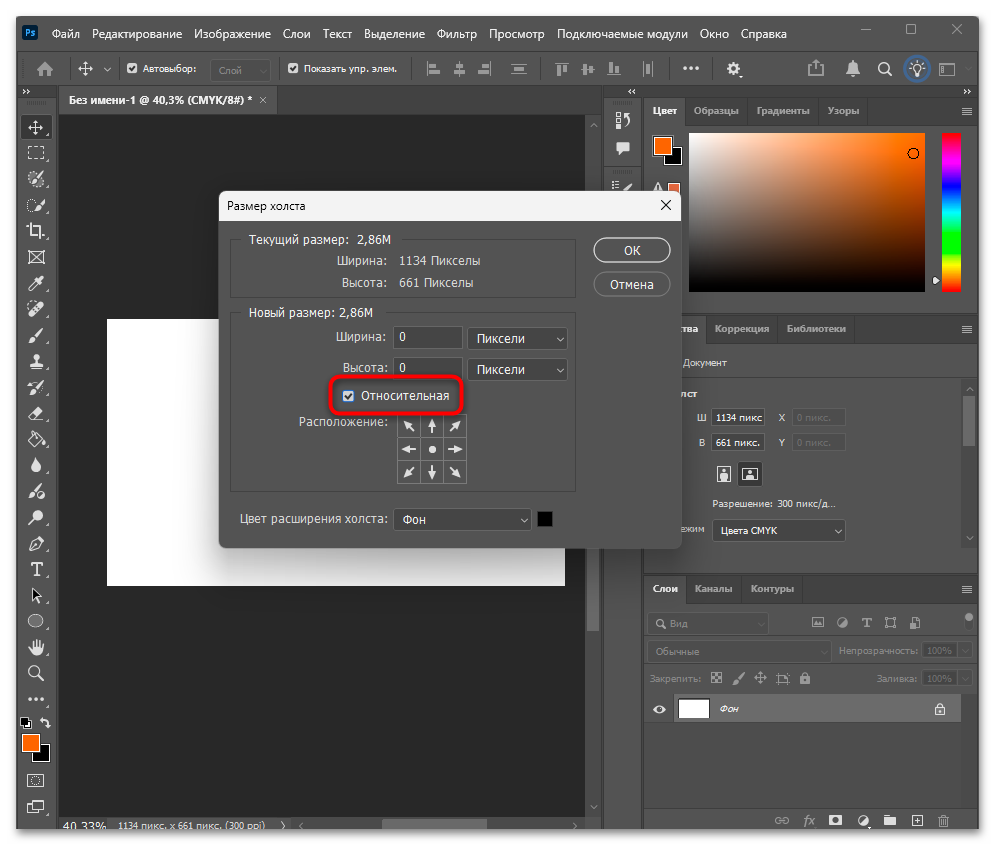Click the Delete layer trash icon
Screen dimensions: 995x845
[943, 820]
